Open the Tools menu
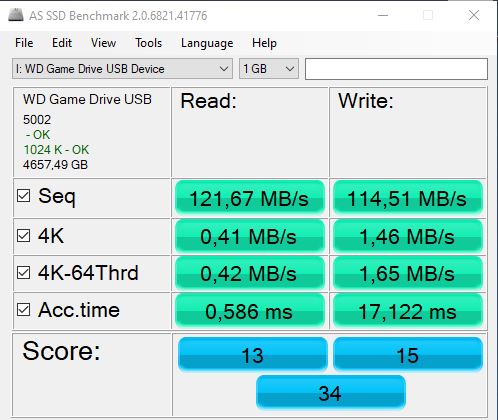Image resolution: width=498 pixels, height=420 pixels. 148,43
